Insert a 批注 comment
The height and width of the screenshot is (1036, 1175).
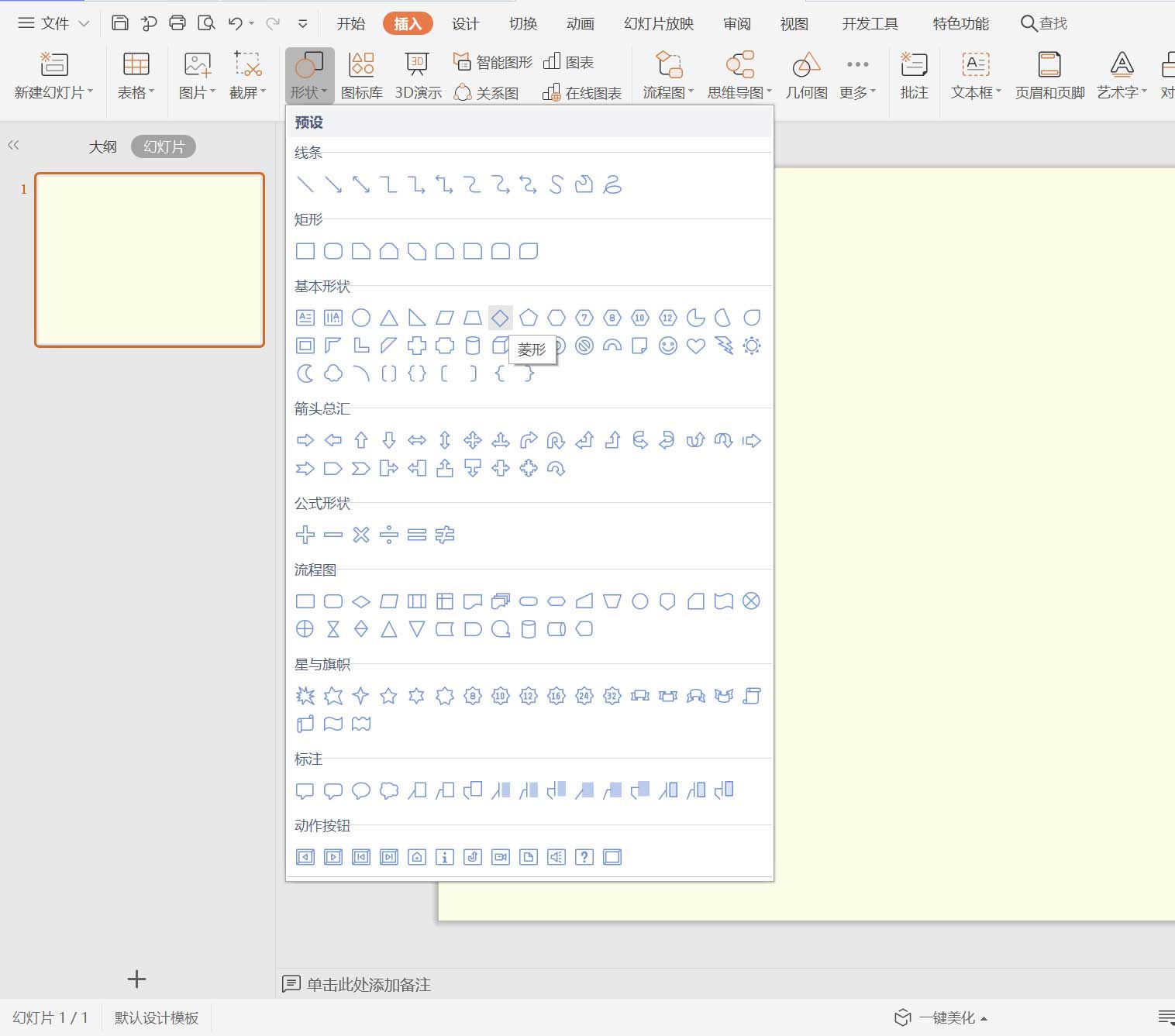[x=914, y=76]
